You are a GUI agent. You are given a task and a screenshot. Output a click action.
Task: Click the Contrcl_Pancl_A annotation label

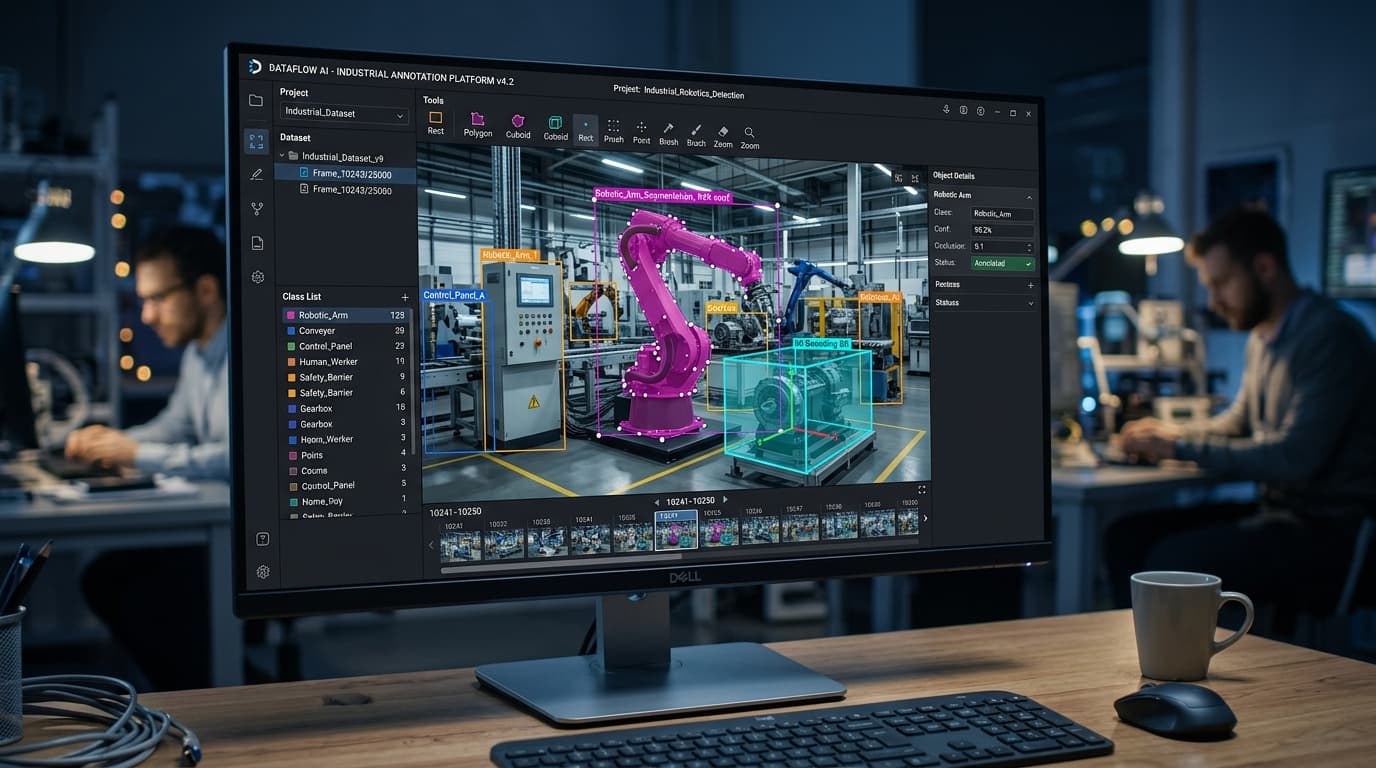454,296
